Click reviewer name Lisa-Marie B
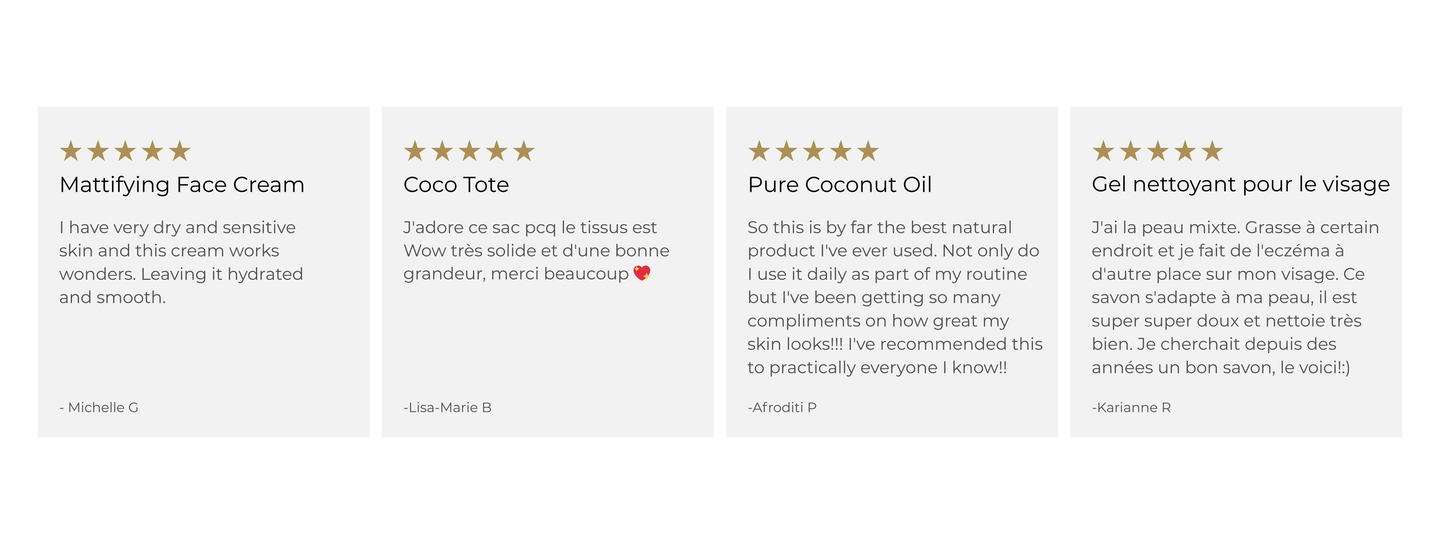Image resolution: width=1440 pixels, height=544 pixels. click(x=447, y=407)
